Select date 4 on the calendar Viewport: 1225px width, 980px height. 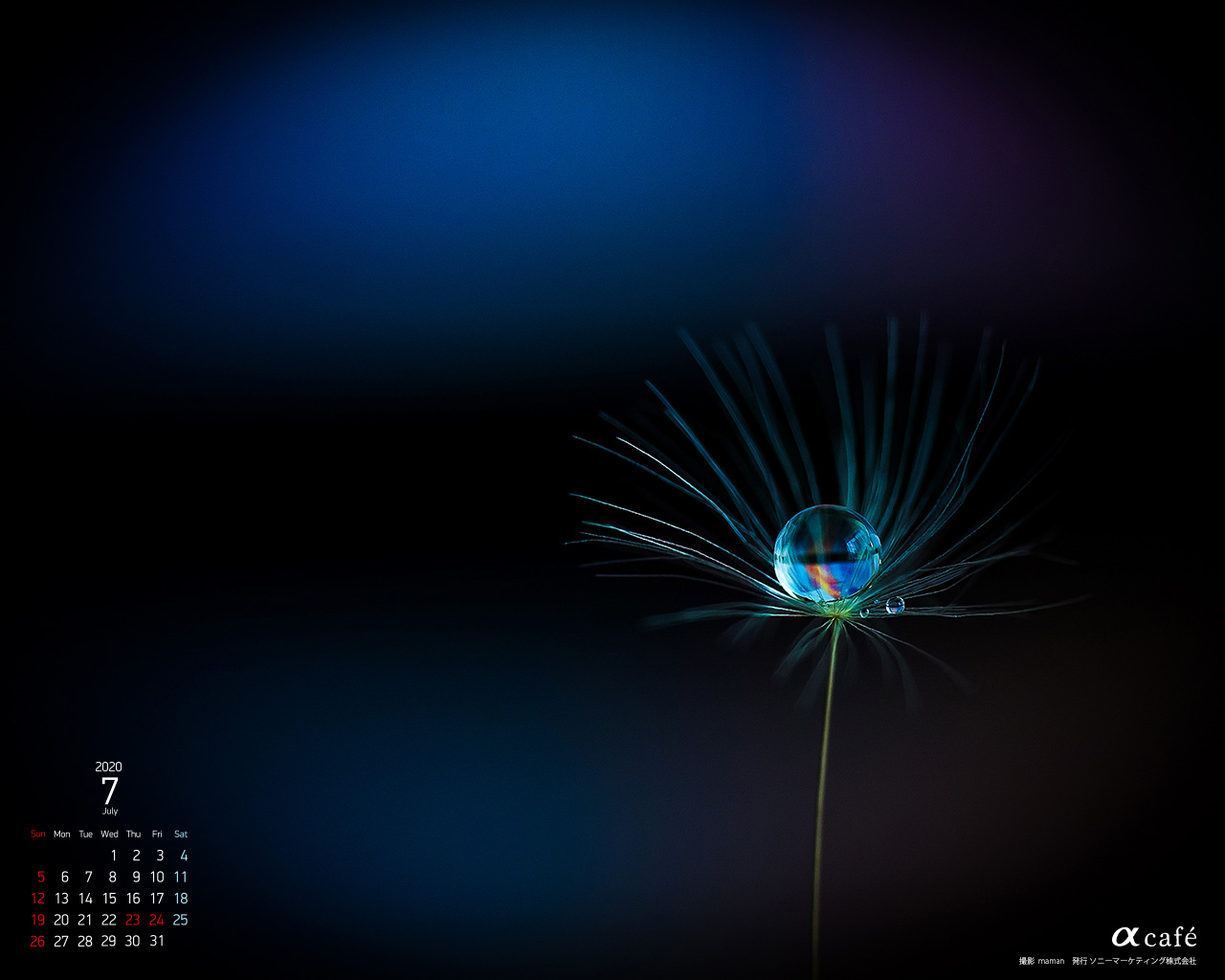tap(184, 856)
